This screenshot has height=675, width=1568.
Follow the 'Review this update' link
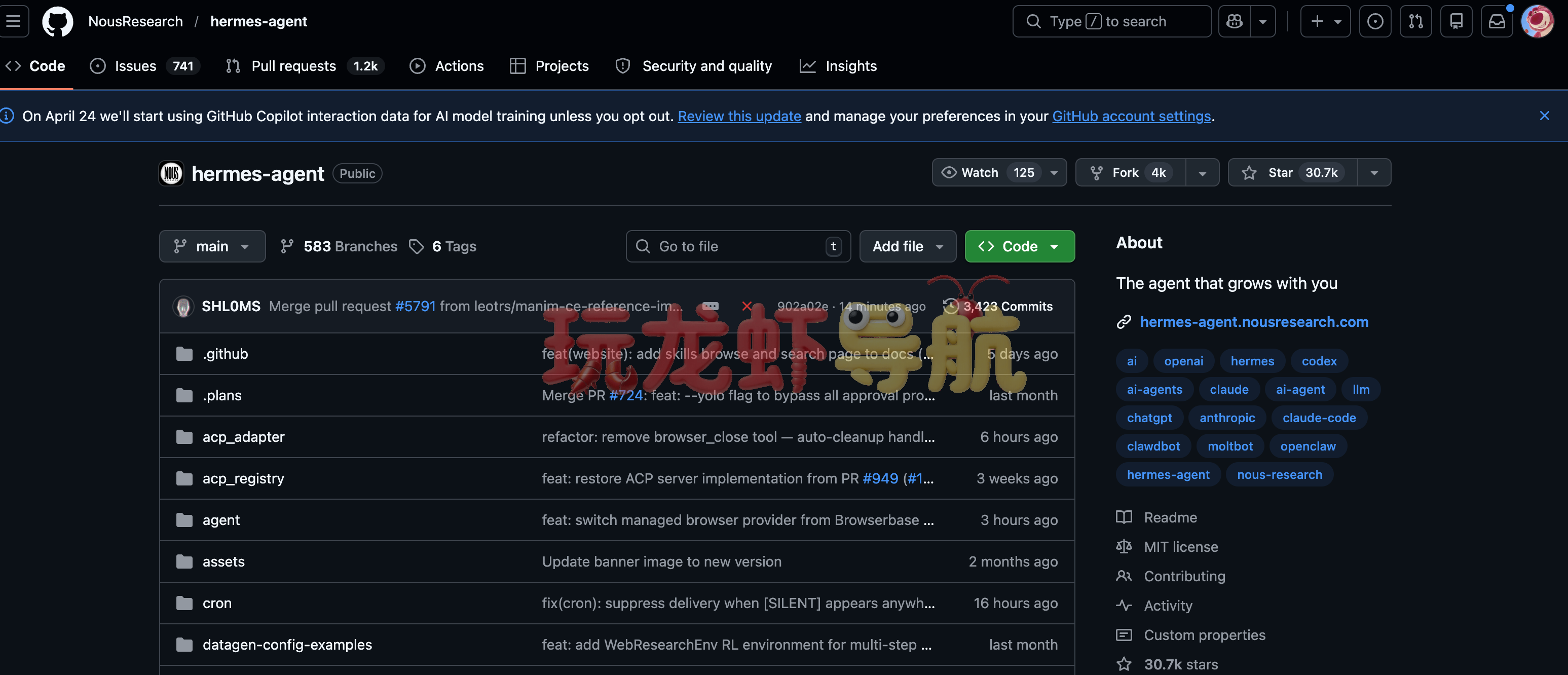pyautogui.click(x=739, y=116)
